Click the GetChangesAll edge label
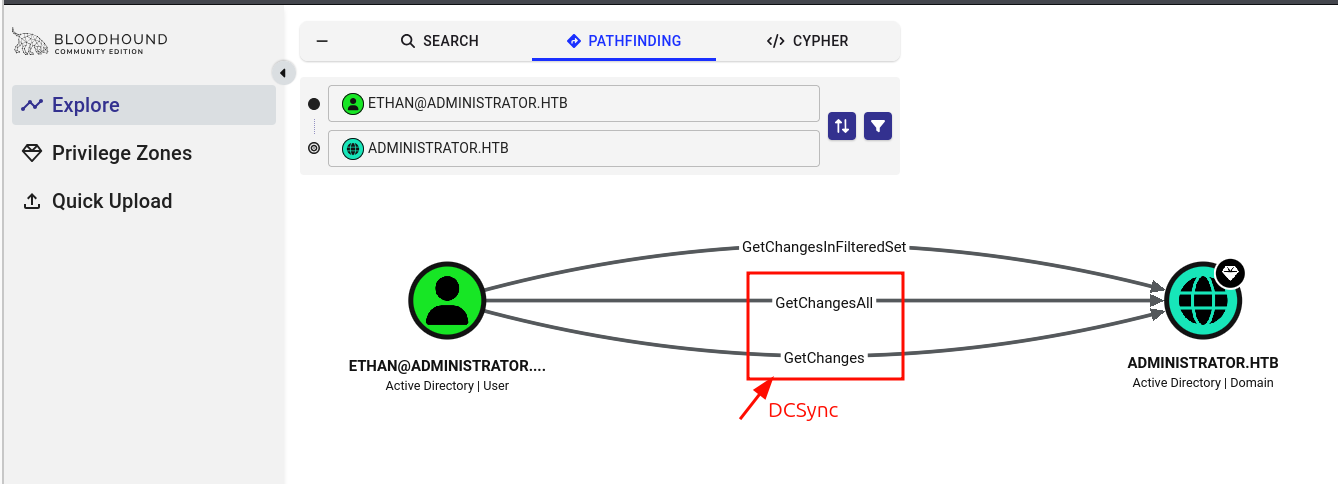The height and width of the screenshot is (484, 1338). pyautogui.click(x=824, y=302)
